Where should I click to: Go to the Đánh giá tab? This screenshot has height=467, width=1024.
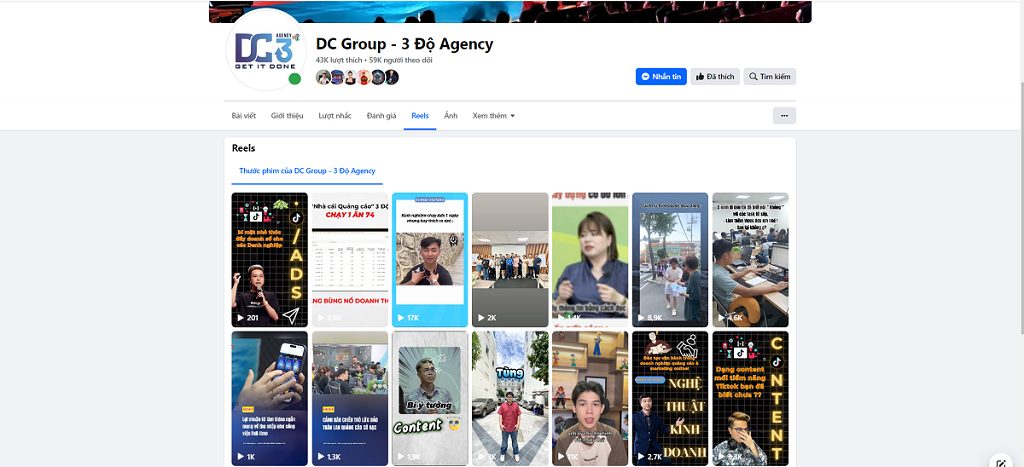(381, 116)
